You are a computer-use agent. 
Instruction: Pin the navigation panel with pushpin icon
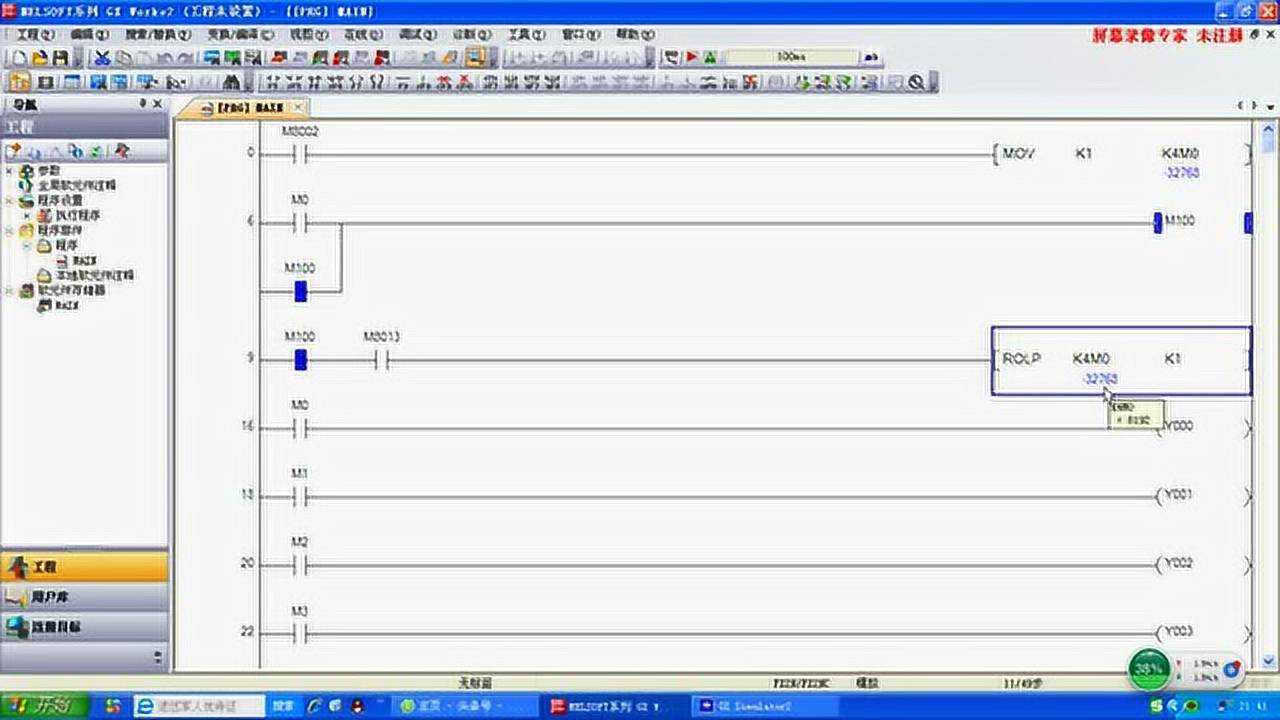142,104
